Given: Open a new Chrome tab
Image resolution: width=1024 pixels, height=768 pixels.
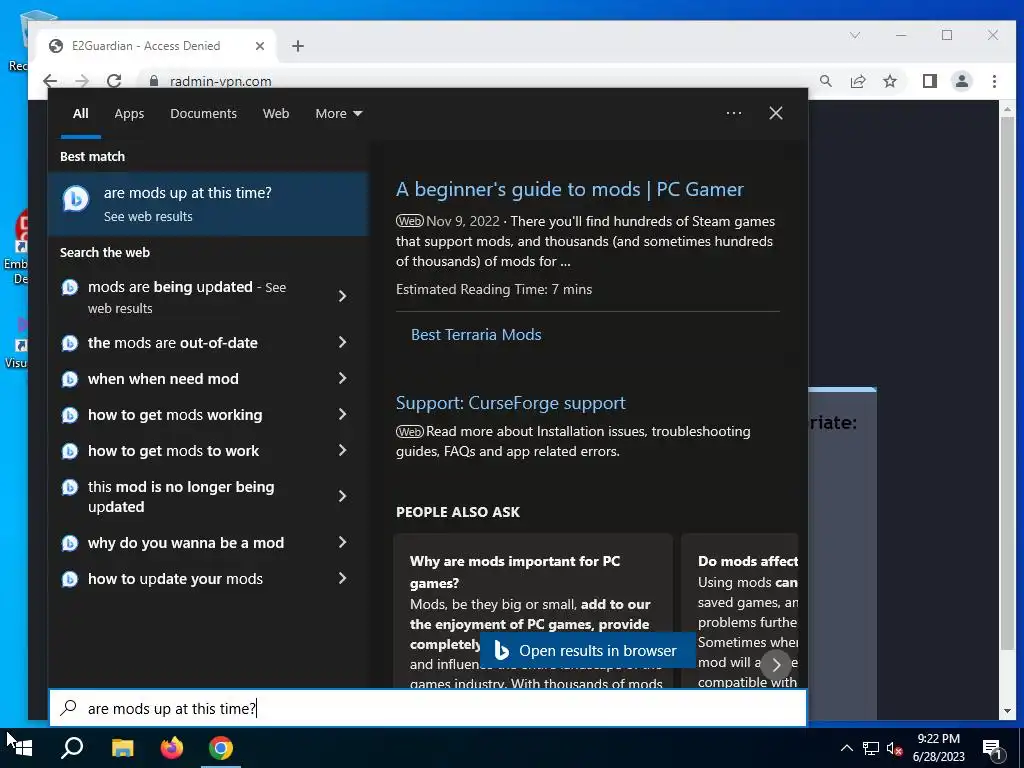Looking at the screenshot, I should [298, 46].
